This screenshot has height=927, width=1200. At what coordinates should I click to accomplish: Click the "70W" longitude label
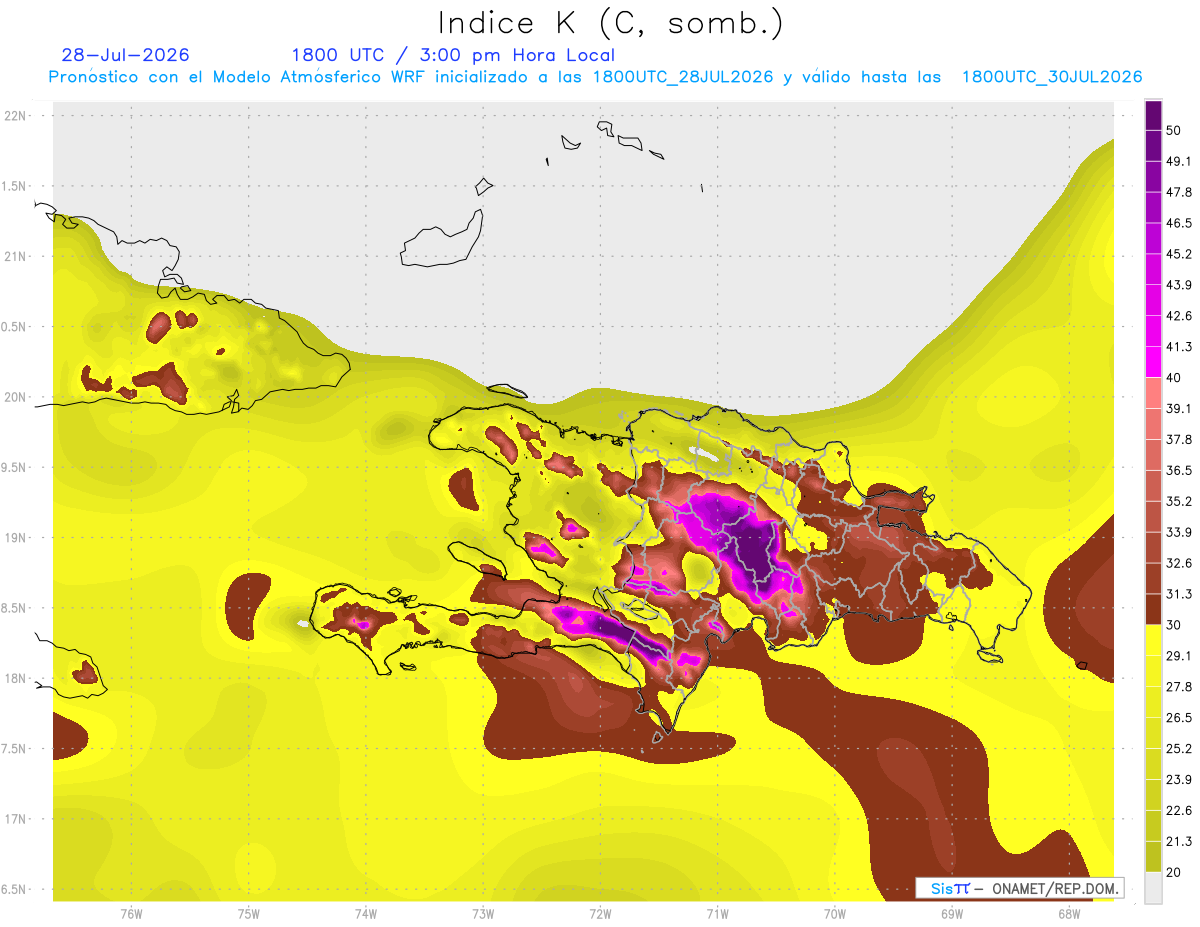point(835,913)
